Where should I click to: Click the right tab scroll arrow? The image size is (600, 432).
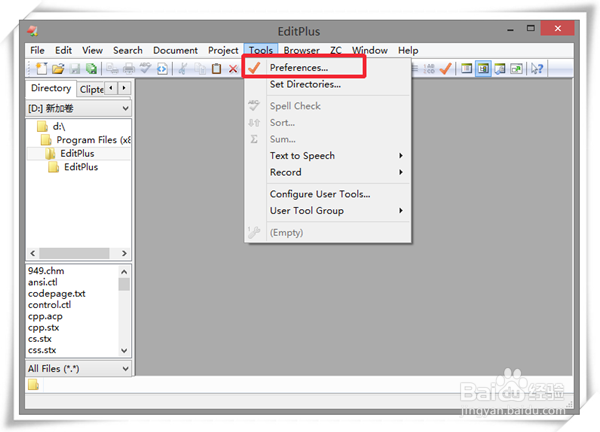click(124, 88)
